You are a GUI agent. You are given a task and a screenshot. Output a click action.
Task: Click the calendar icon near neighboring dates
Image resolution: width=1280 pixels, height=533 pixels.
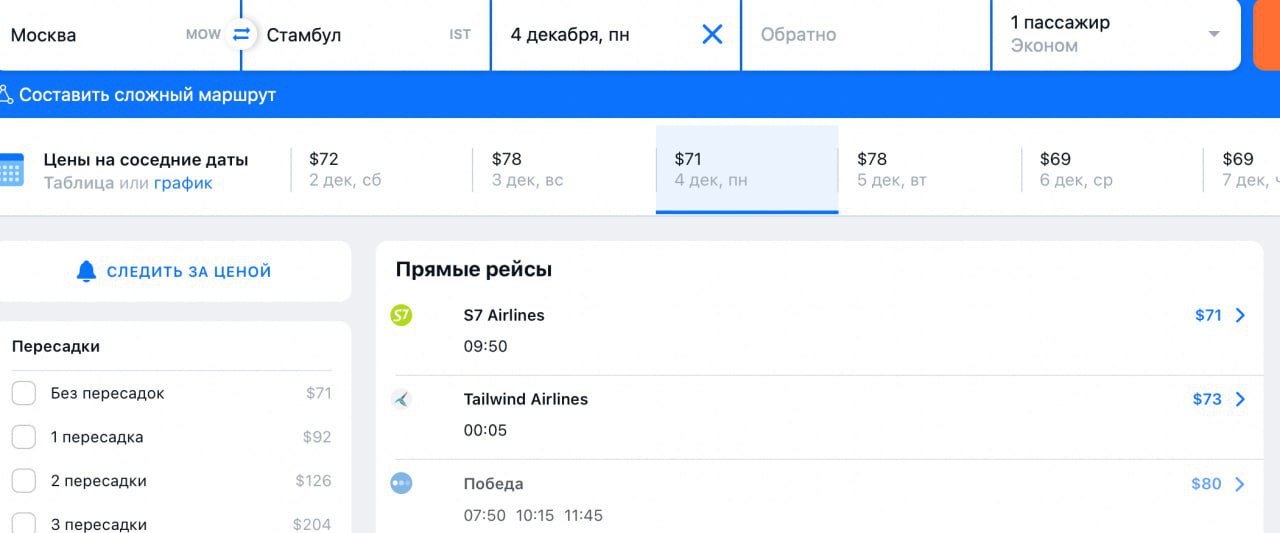(x=11, y=170)
